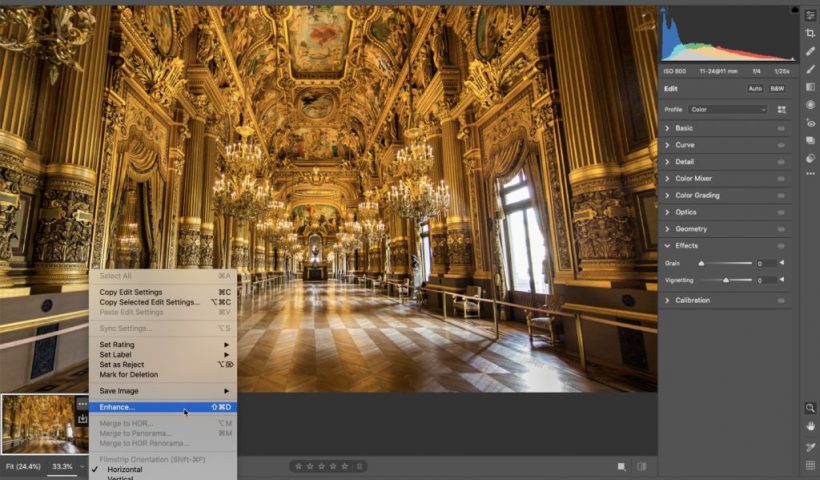Open the profile browser grid icon
This screenshot has height=480, width=820.
coord(782,109)
